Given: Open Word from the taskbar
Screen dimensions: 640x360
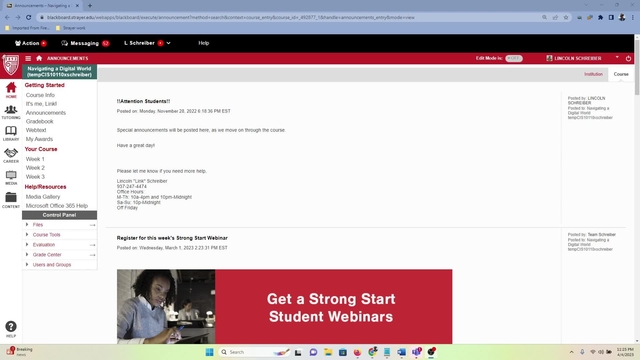Looking at the screenshot, I should point(402,352).
